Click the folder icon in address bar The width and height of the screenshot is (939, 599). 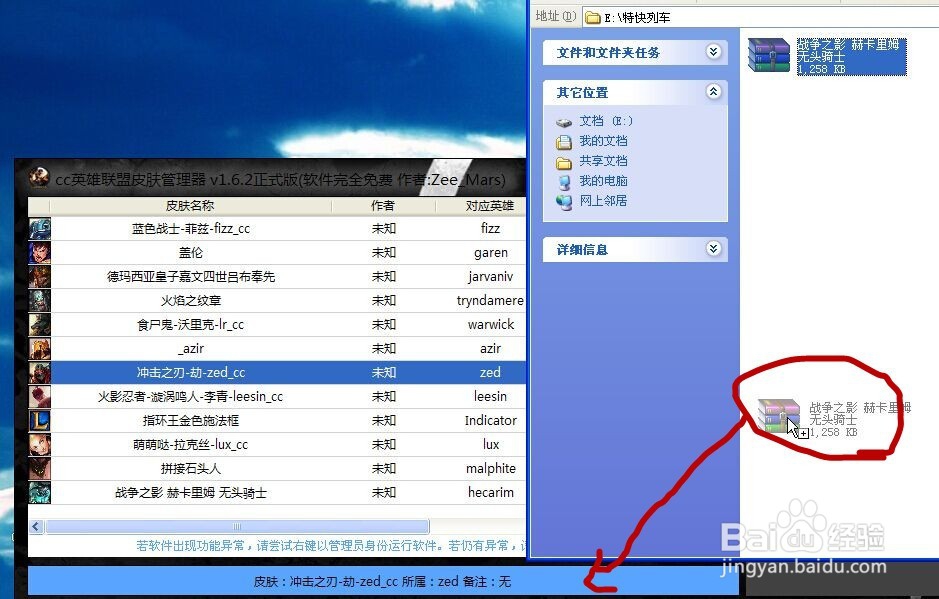pos(593,17)
